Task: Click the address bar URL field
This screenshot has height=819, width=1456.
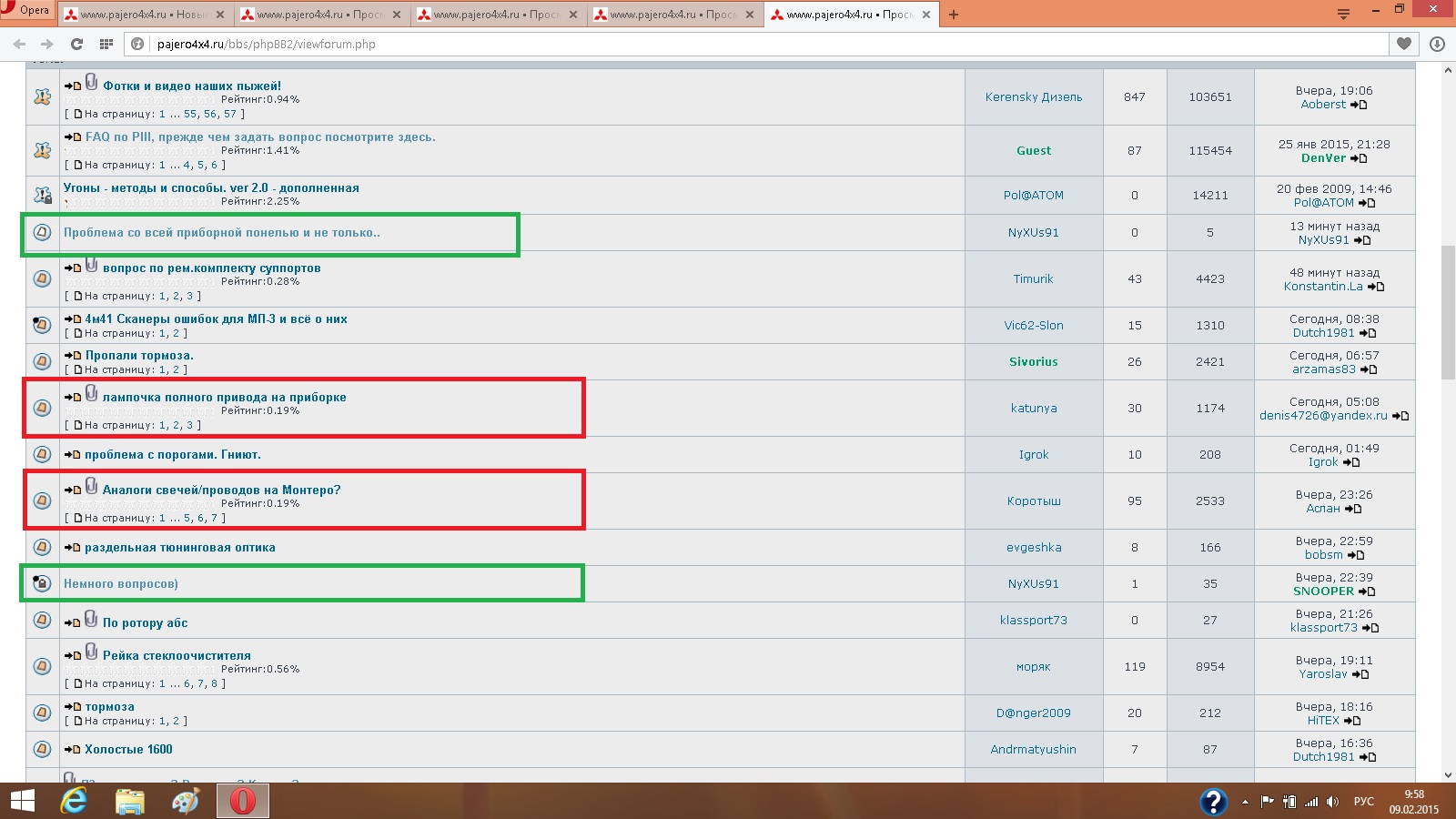Action: [728, 44]
